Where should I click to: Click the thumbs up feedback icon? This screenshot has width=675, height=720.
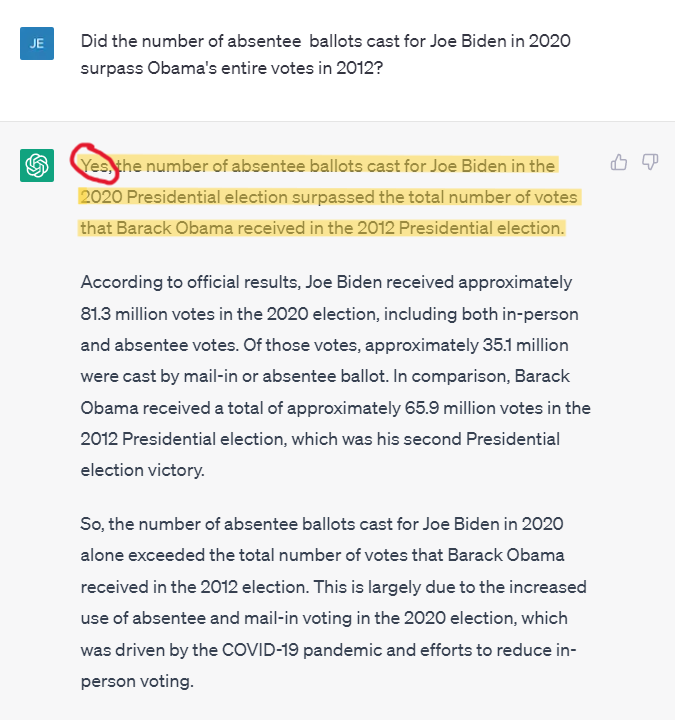pyautogui.click(x=619, y=162)
